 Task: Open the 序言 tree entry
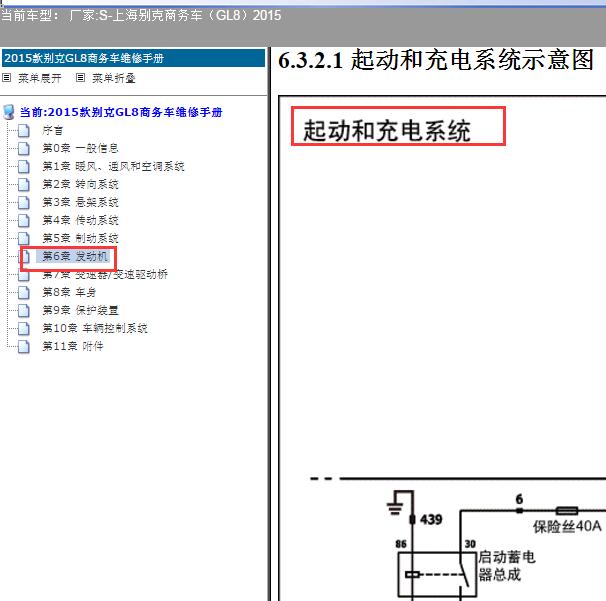(x=53, y=131)
